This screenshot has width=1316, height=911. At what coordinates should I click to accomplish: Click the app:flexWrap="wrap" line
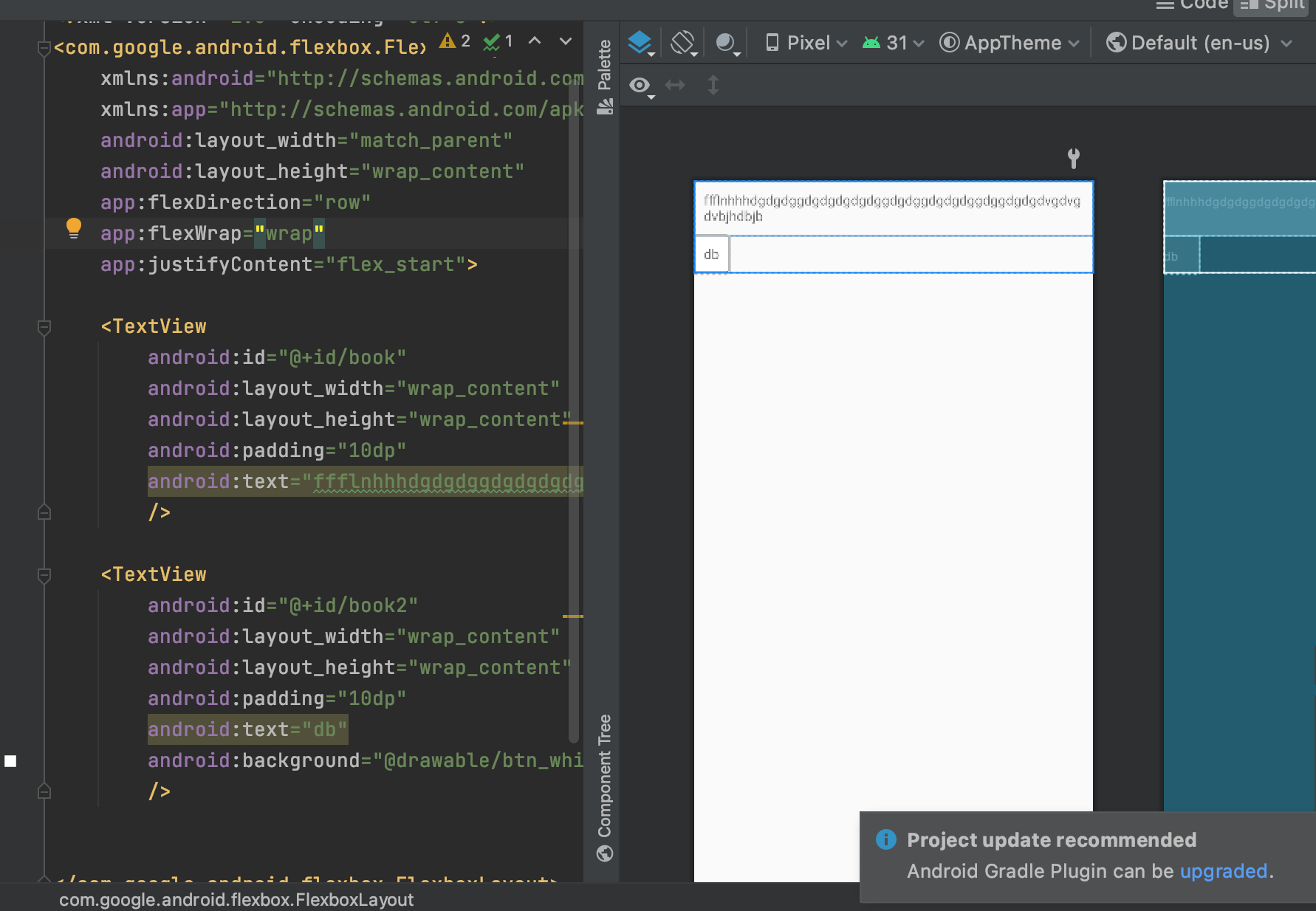(213, 233)
